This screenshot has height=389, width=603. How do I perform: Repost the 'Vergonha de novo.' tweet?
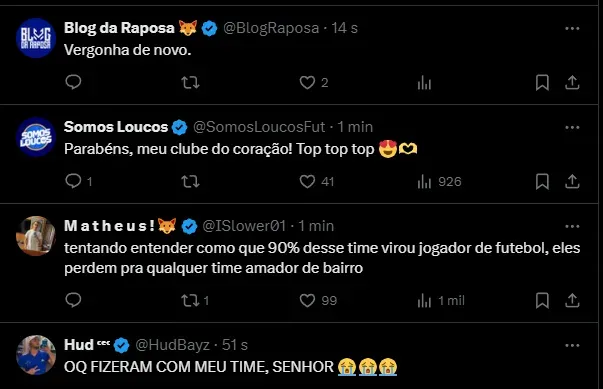[190, 82]
